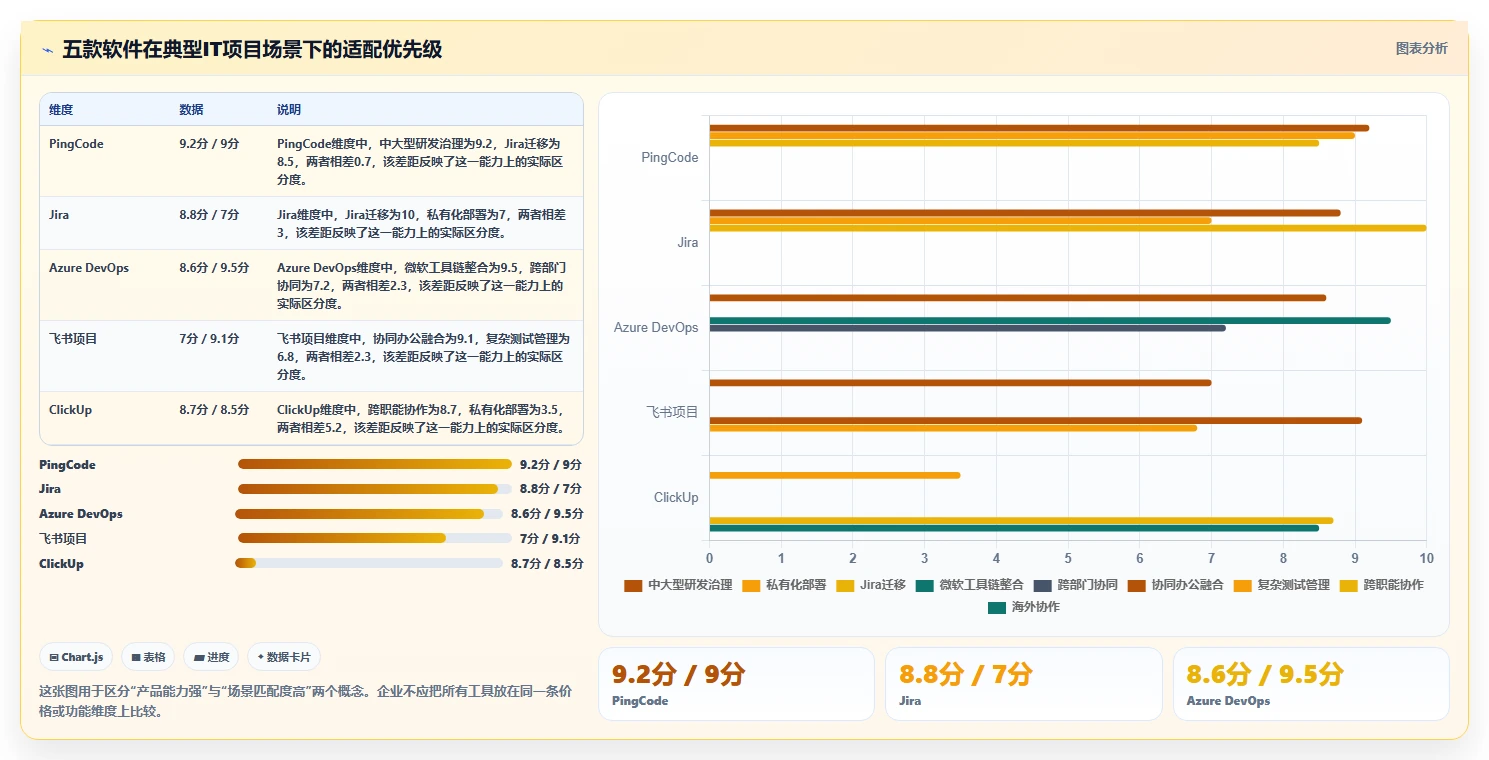This screenshot has width=1489, height=760.
Task: Select the 数据卡片 chip
Action: coord(284,657)
